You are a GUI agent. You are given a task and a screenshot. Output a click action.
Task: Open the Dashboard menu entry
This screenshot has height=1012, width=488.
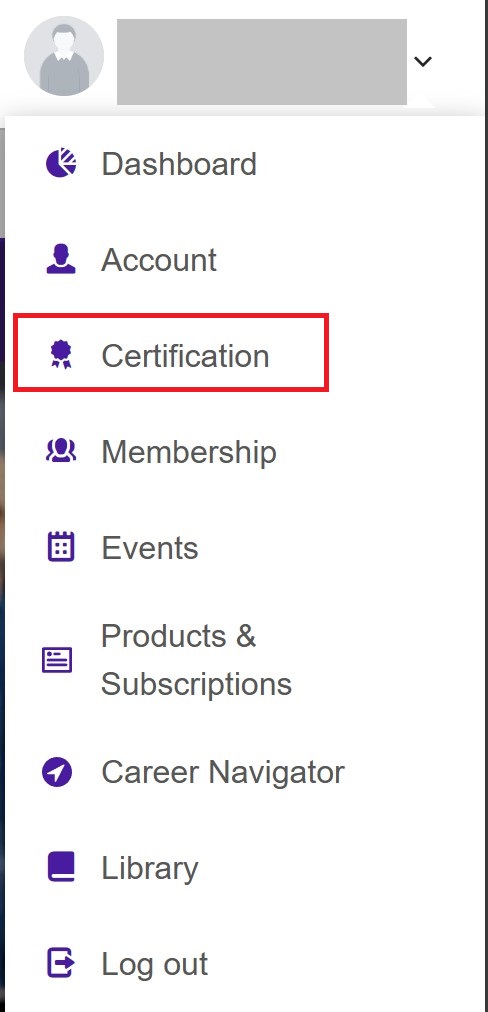pos(179,164)
